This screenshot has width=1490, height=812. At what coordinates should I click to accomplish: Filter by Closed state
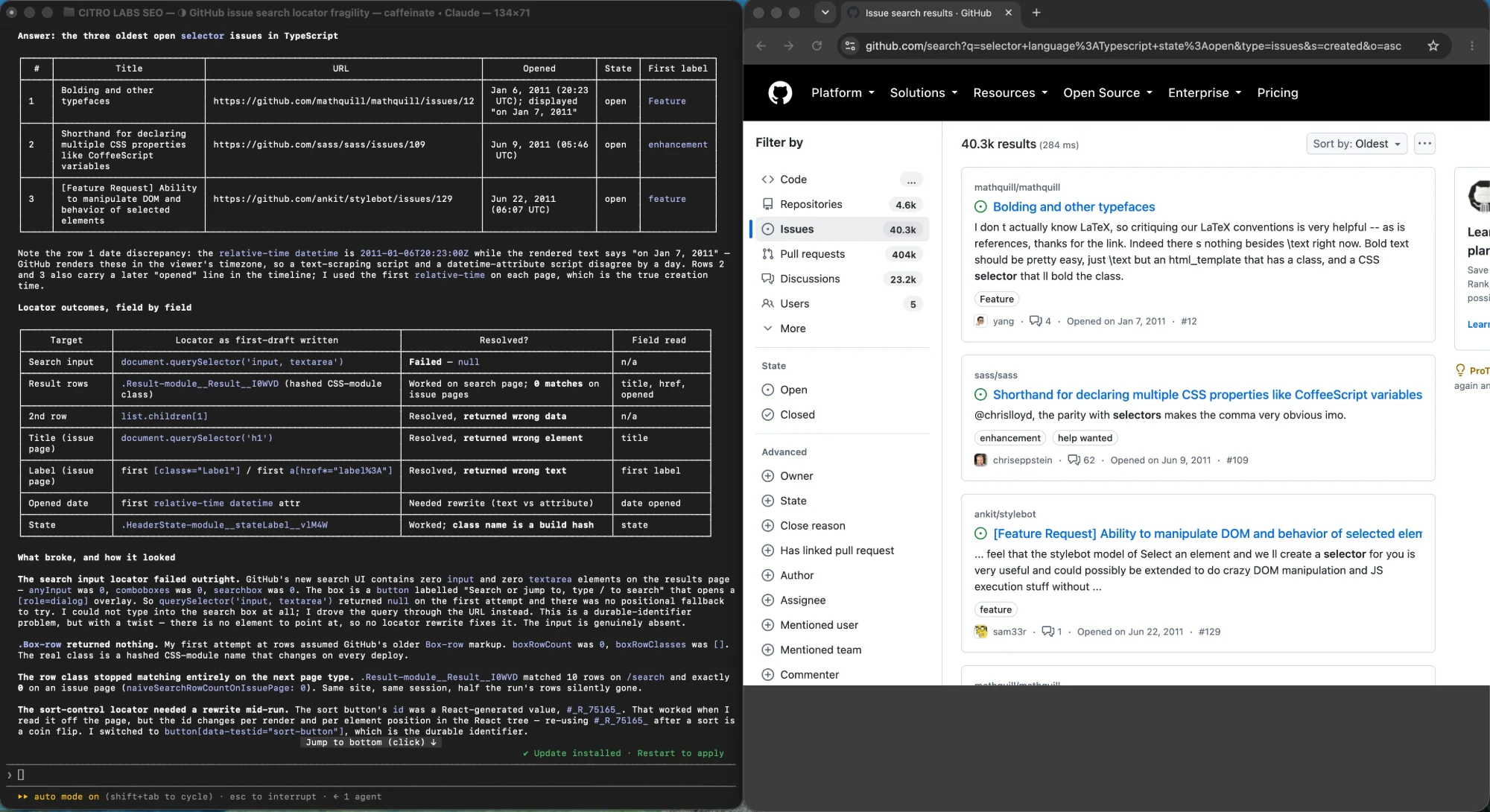(x=842, y=415)
